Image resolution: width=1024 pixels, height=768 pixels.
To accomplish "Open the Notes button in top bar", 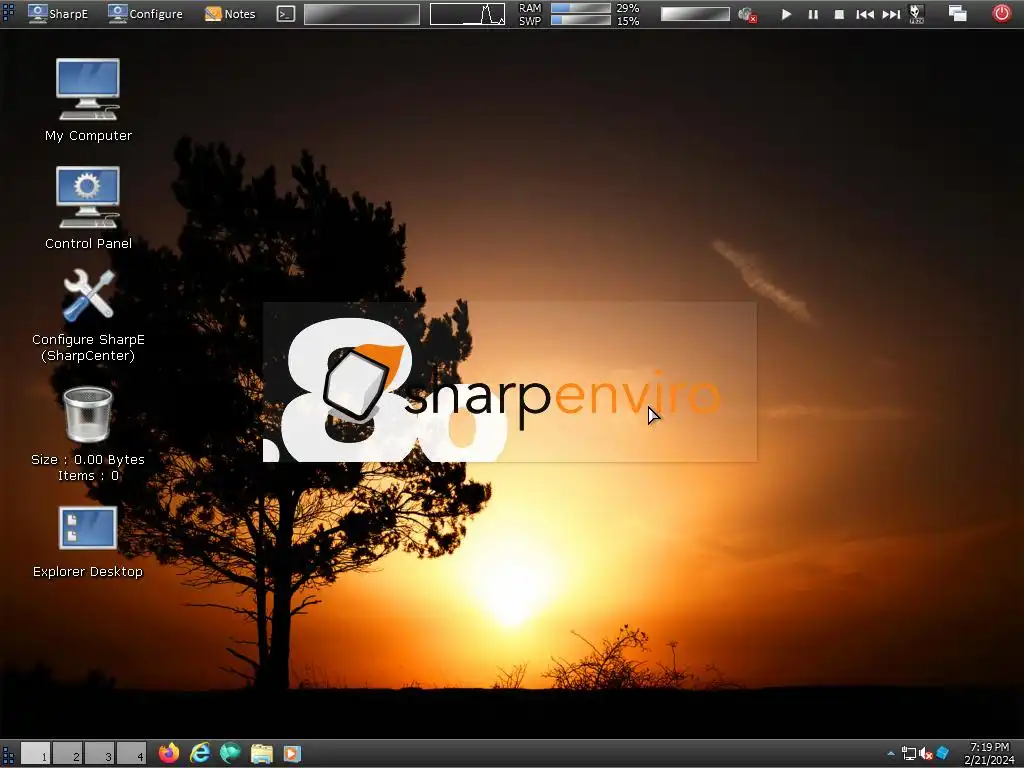I will tap(230, 14).
